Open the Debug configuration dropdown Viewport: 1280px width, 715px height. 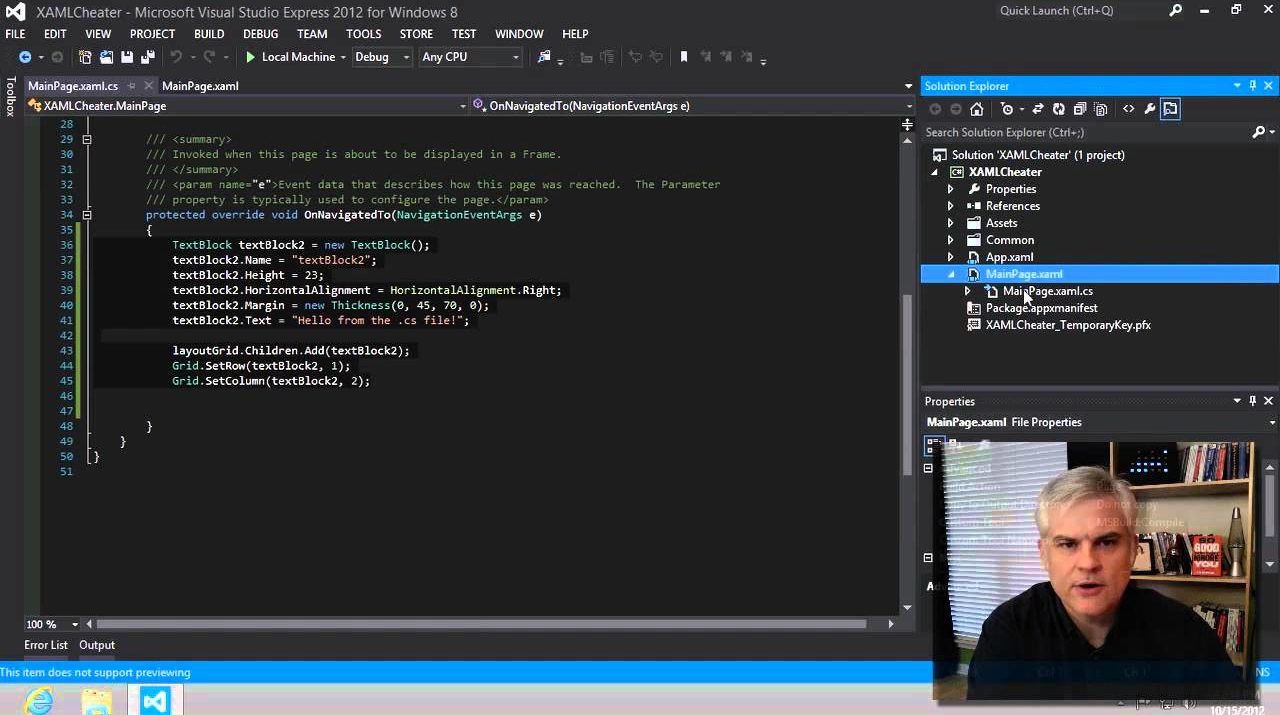(x=381, y=57)
